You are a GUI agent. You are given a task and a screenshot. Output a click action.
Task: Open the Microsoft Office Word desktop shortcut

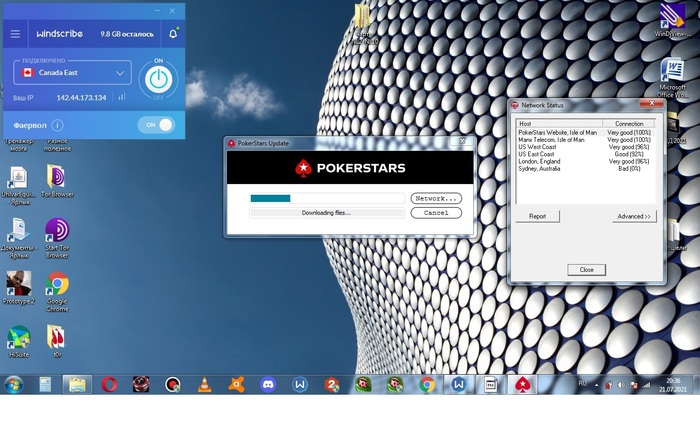click(672, 78)
